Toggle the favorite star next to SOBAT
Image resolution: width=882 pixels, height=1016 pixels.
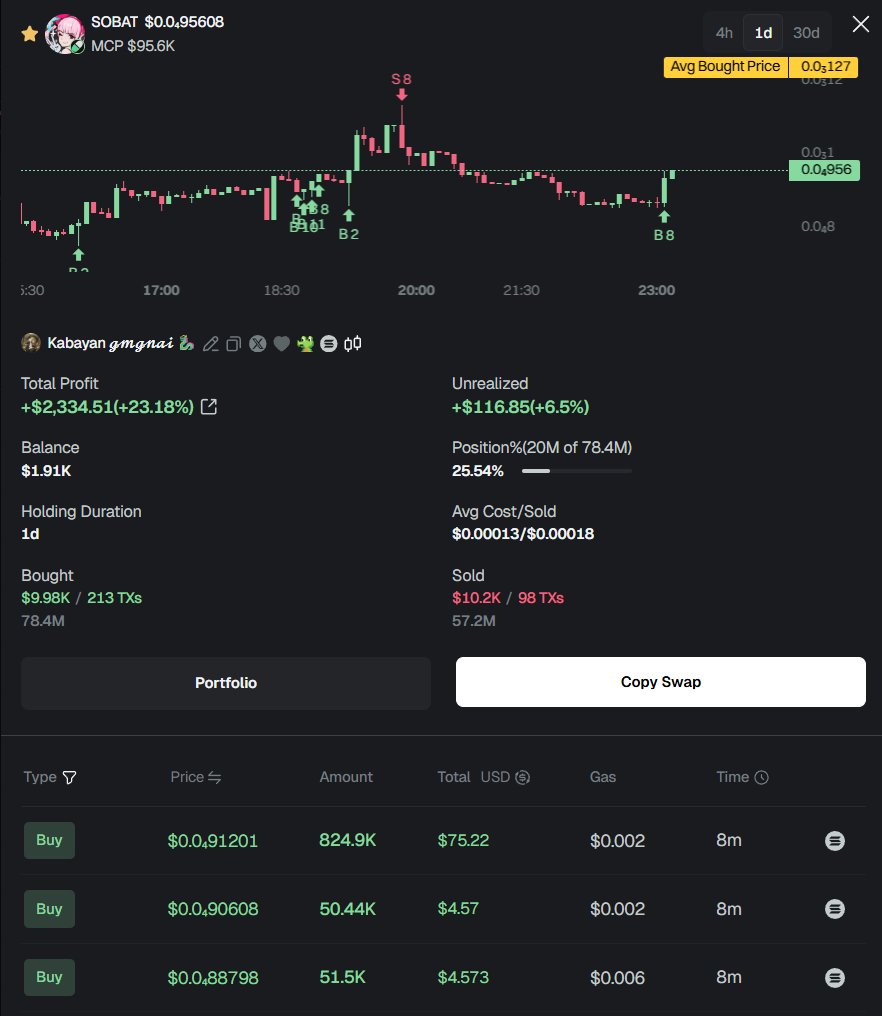pyautogui.click(x=30, y=33)
